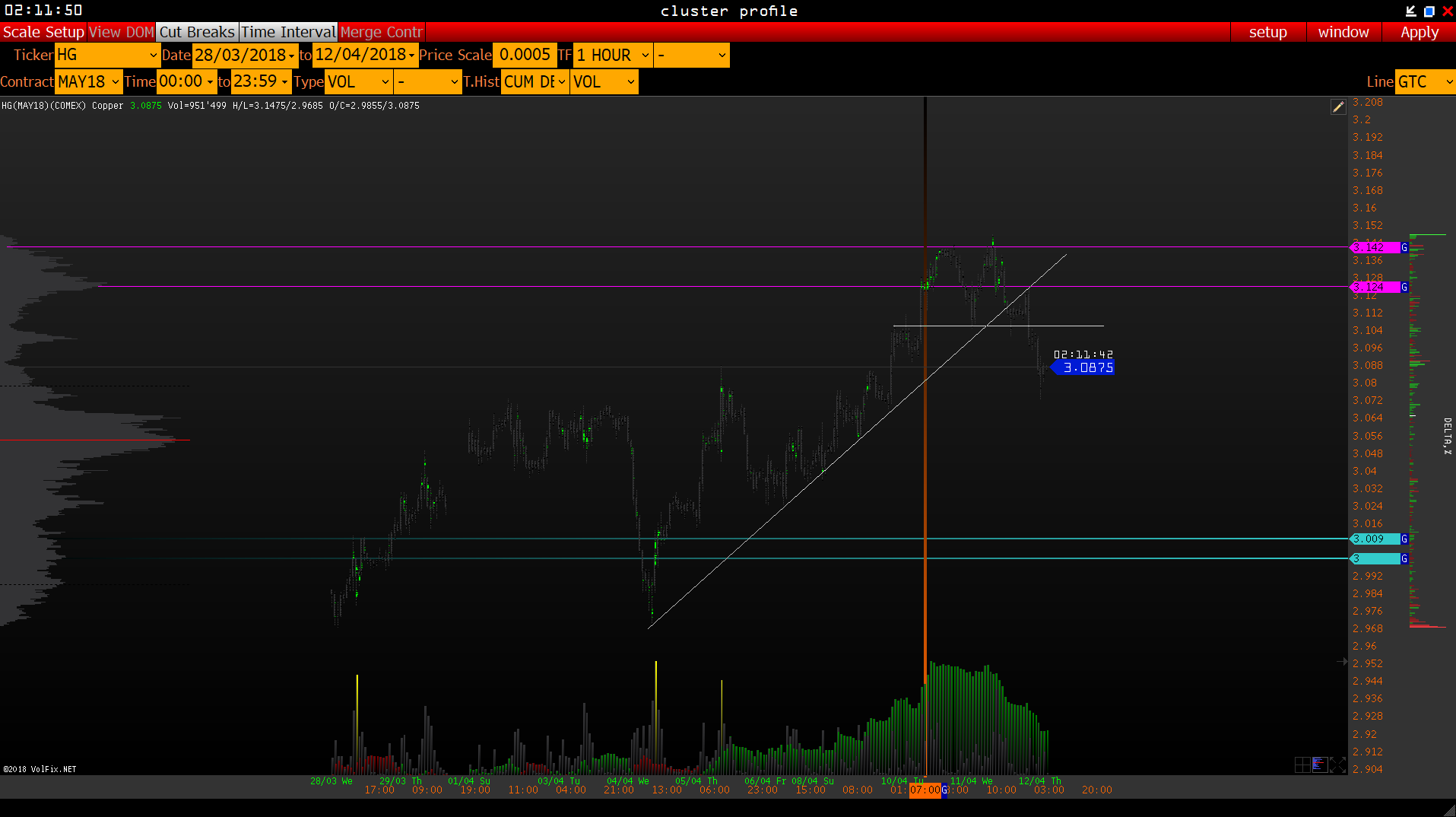Image resolution: width=1456 pixels, height=817 pixels.
Task: Click the G marker on 3.009 level
Action: pos(1404,539)
